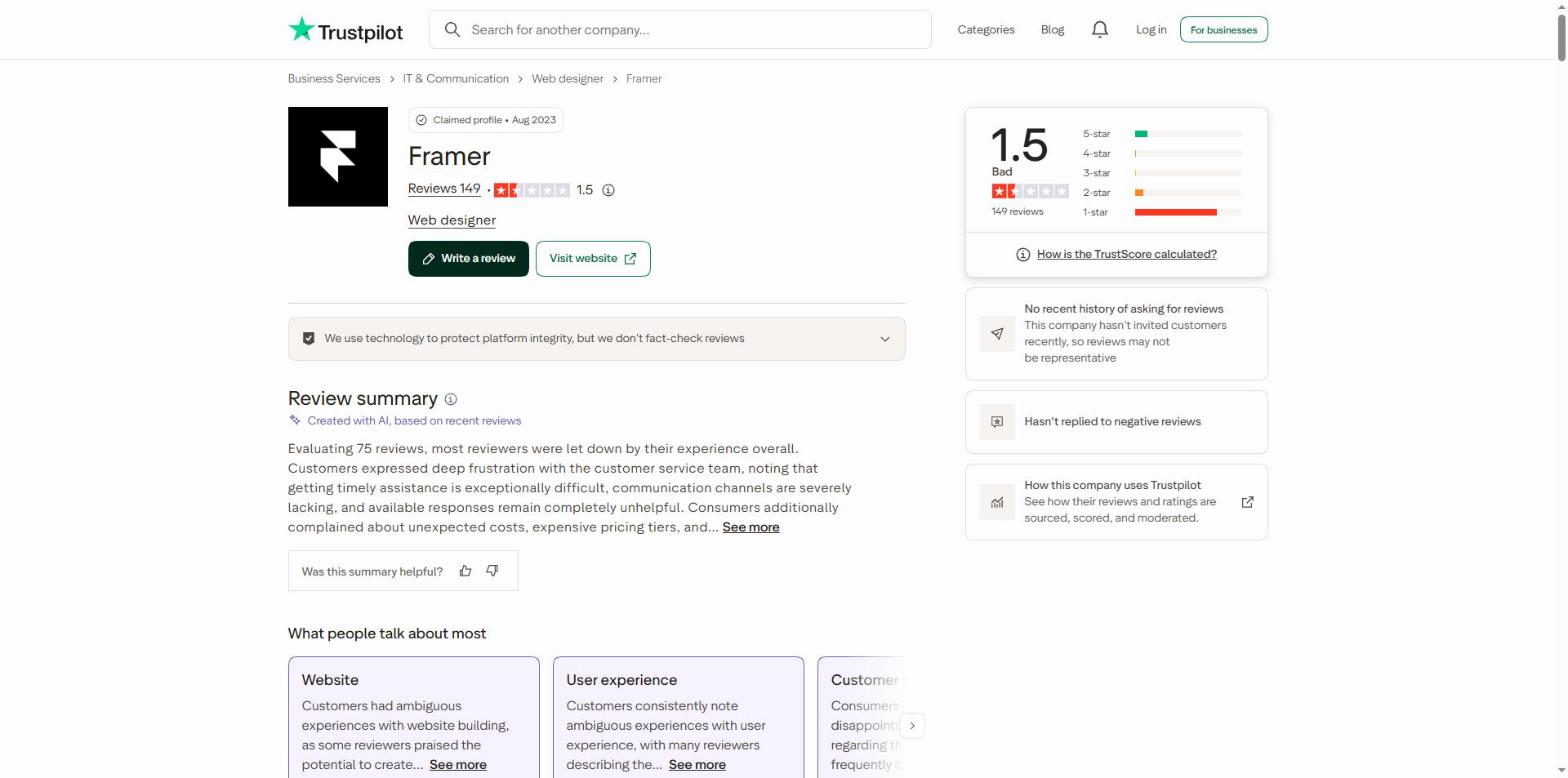The width and height of the screenshot is (1568, 778).
Task: Give the summary a thumbs up
Action: (x=465, y=571)
